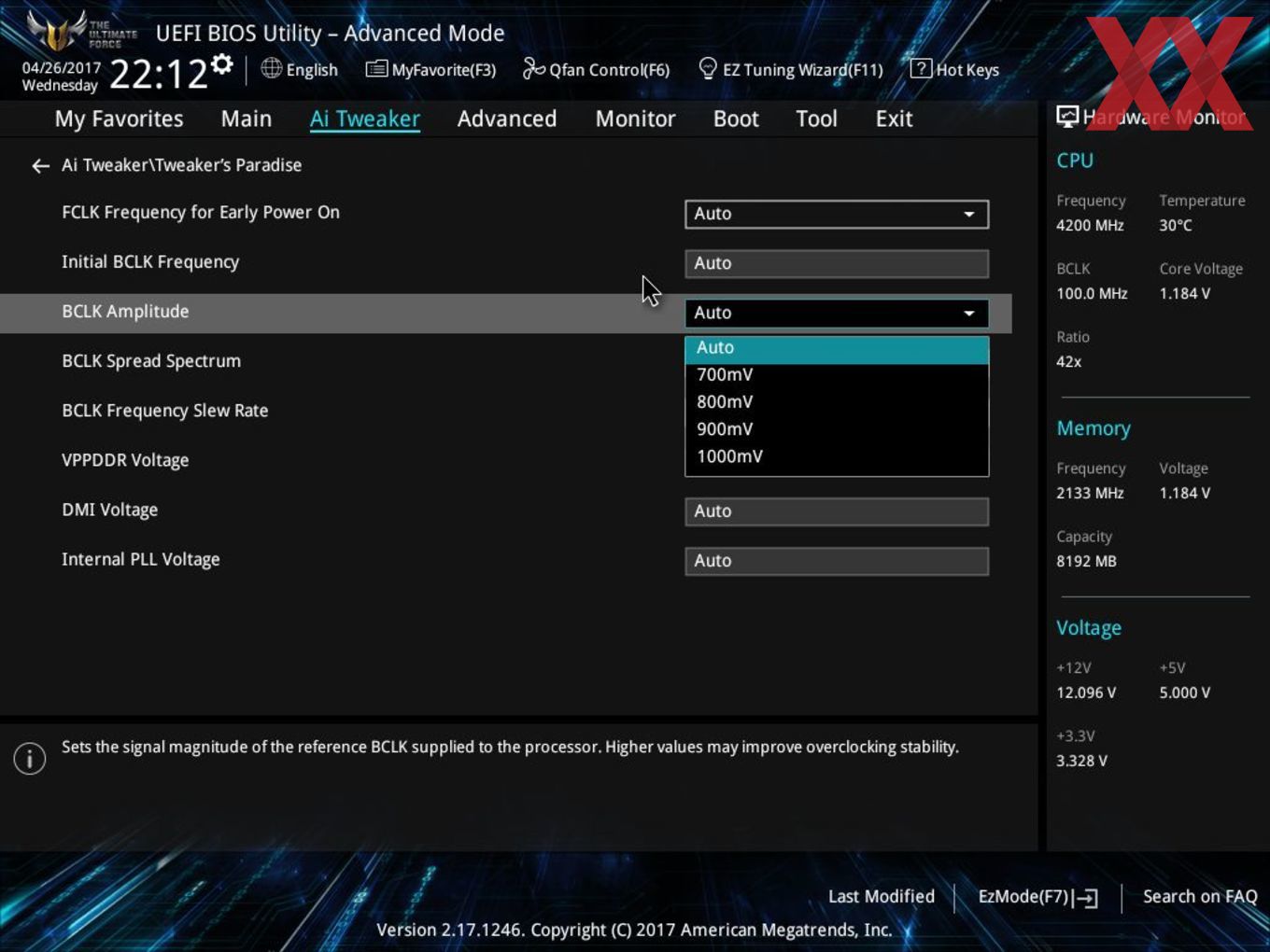The width and height of the screenshot is (1270, 952).
Task: Choose 1000mV option
Action: click(837, 456)
